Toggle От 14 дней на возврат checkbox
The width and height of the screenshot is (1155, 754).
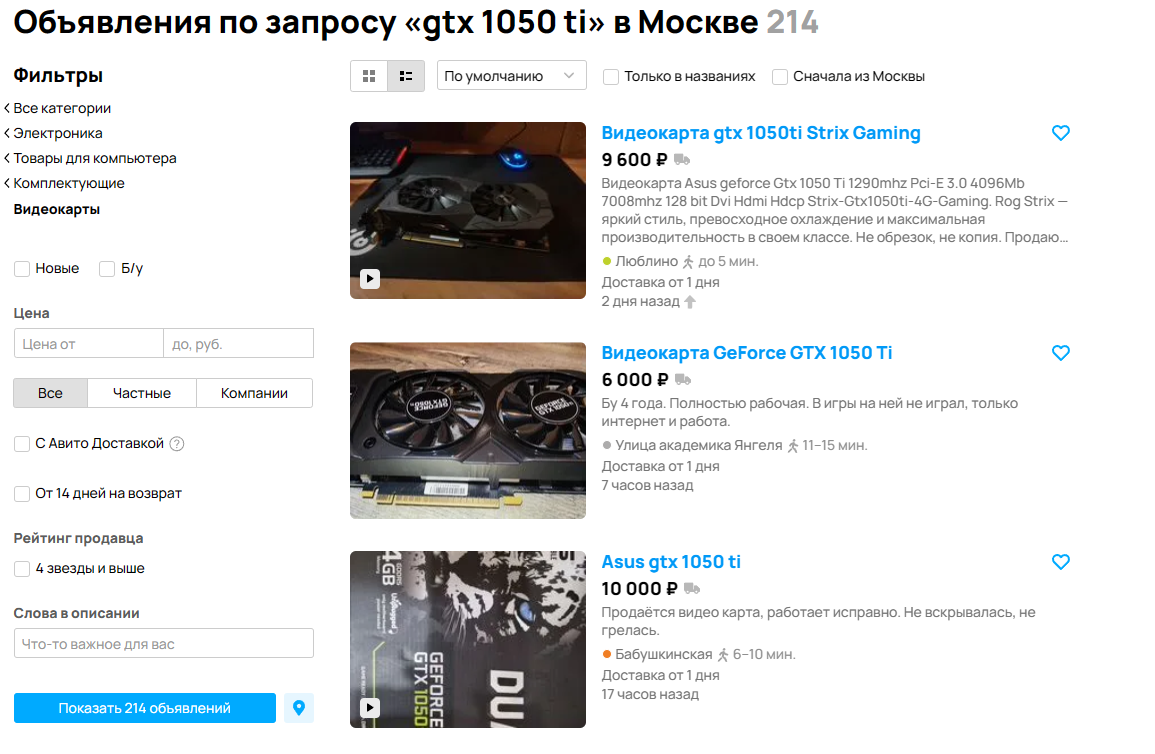coord(22,493)
